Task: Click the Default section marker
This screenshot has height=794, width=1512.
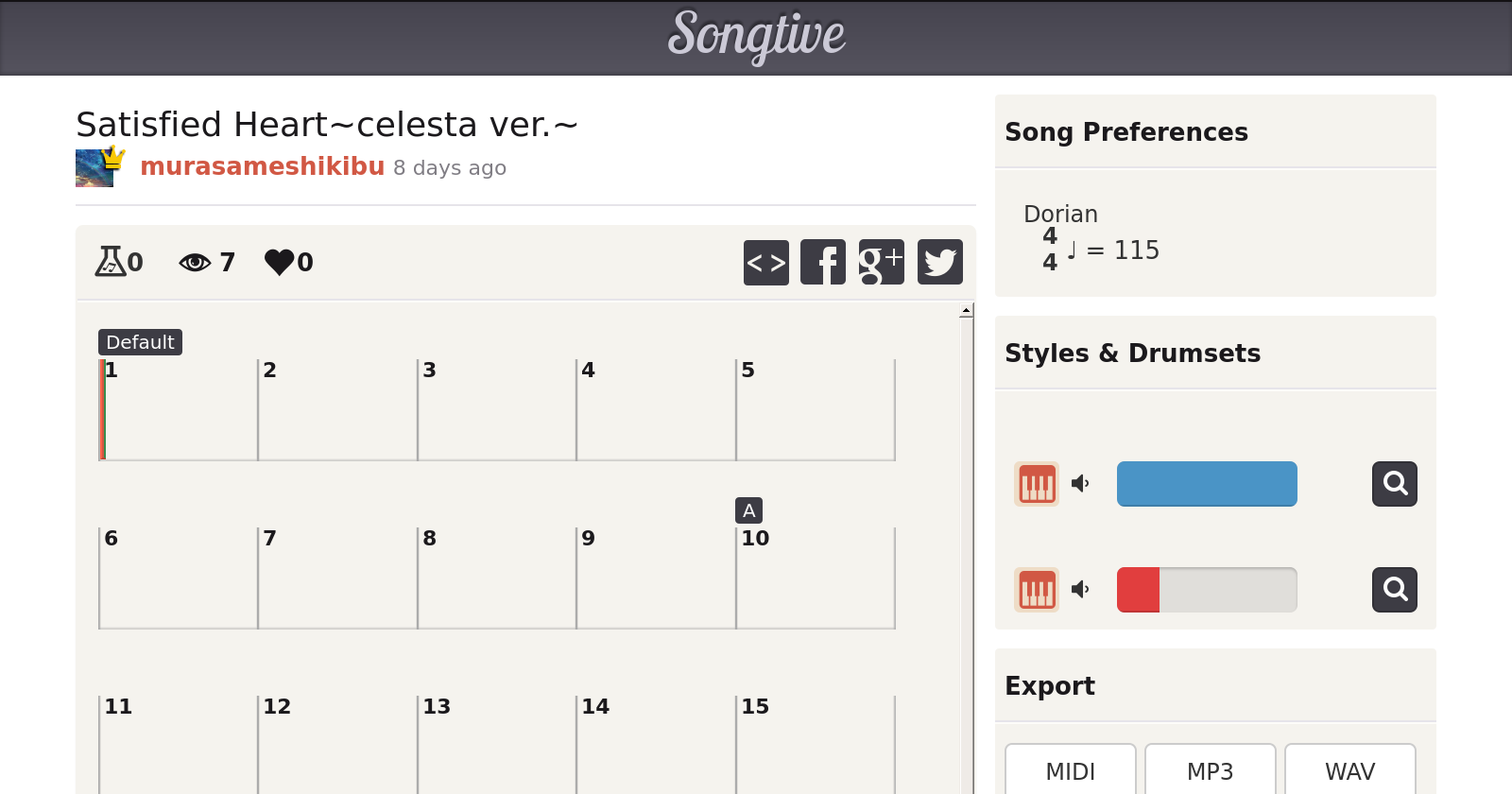Action: click(x=140, y=342)
